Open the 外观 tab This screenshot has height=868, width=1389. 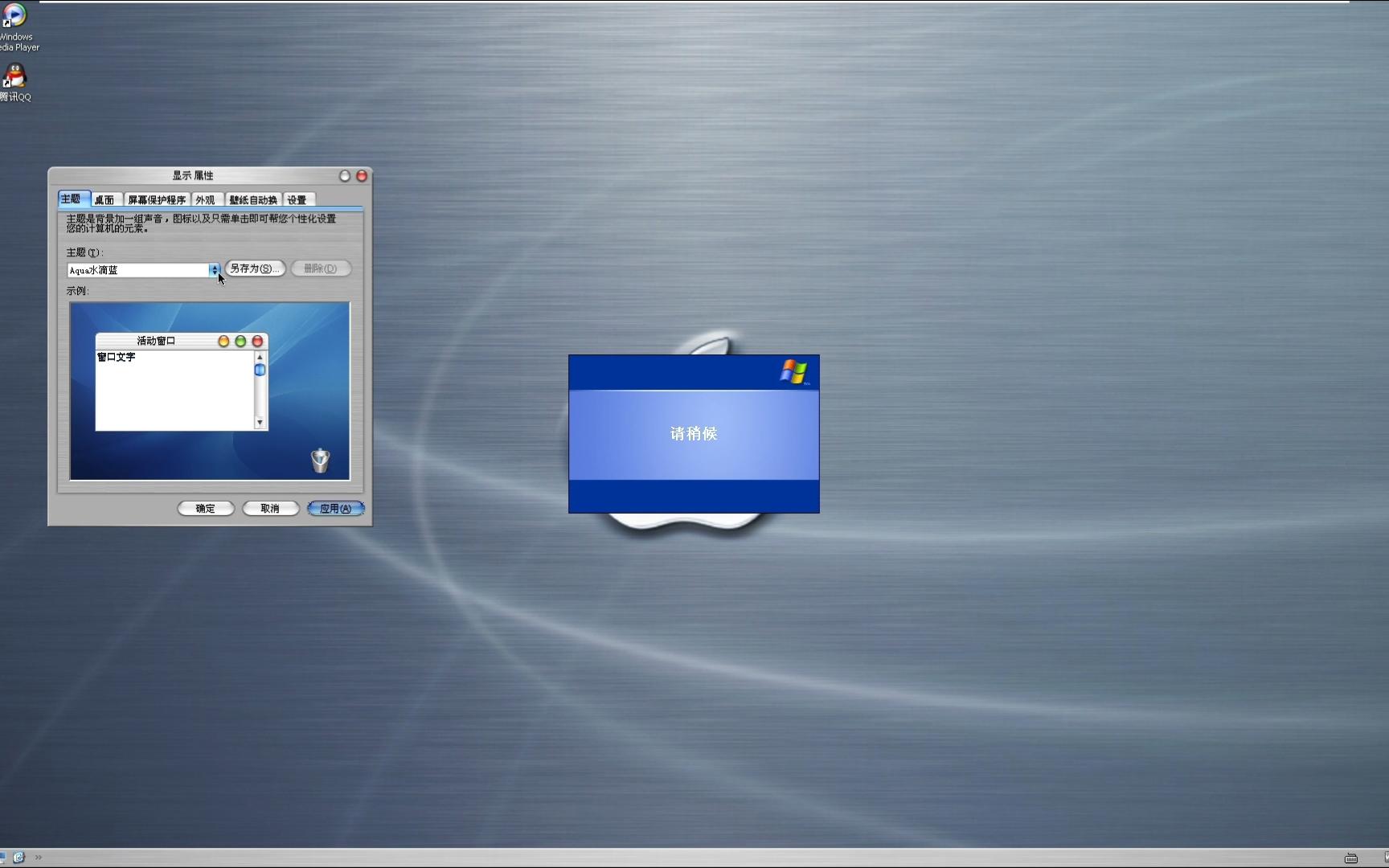coord(205,200)
